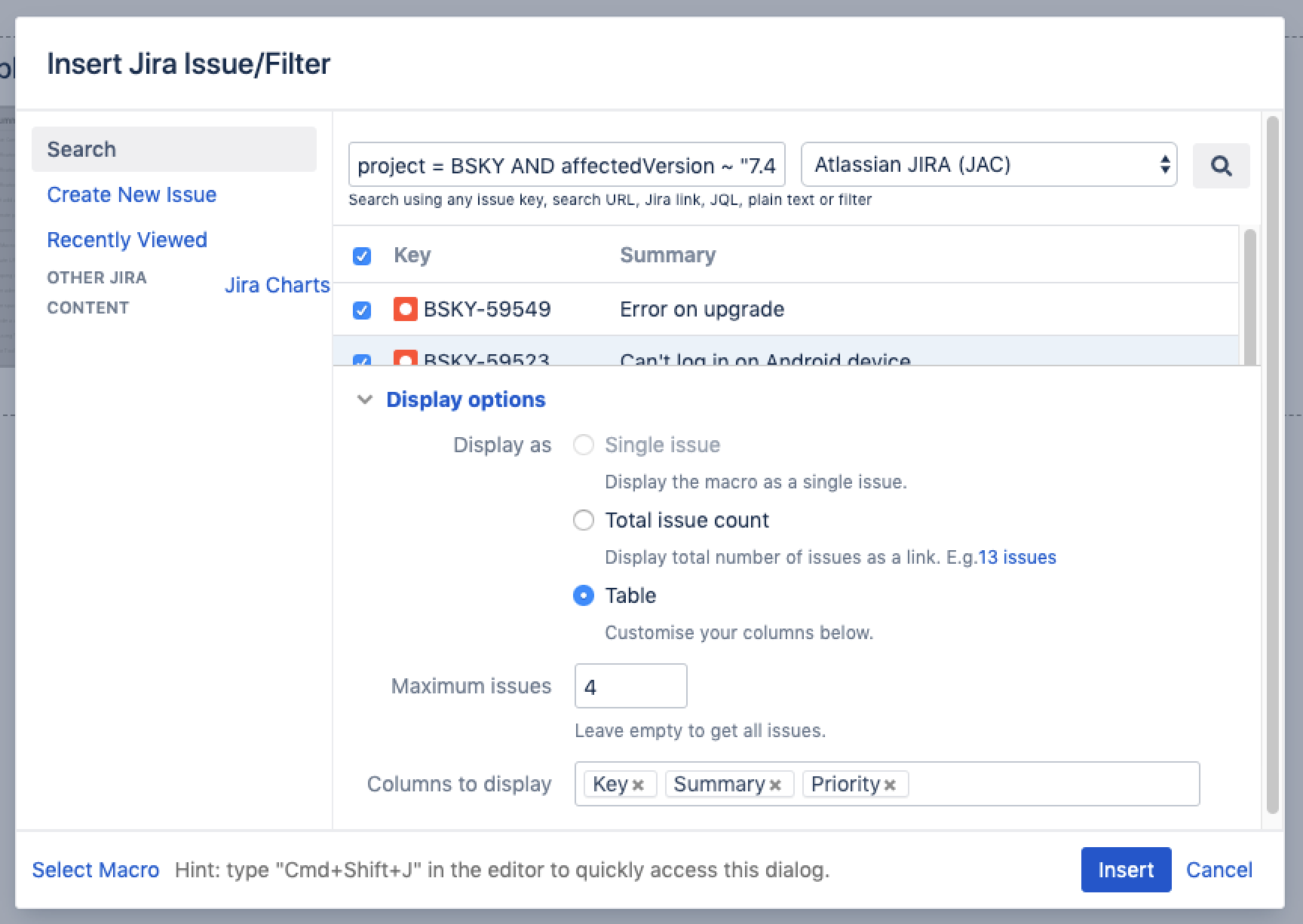Image resolution: width=1303 pixels, height=924 pixels.
Task: Uncheck the BSKY-59549 issue checkbox
Action: 362,310
